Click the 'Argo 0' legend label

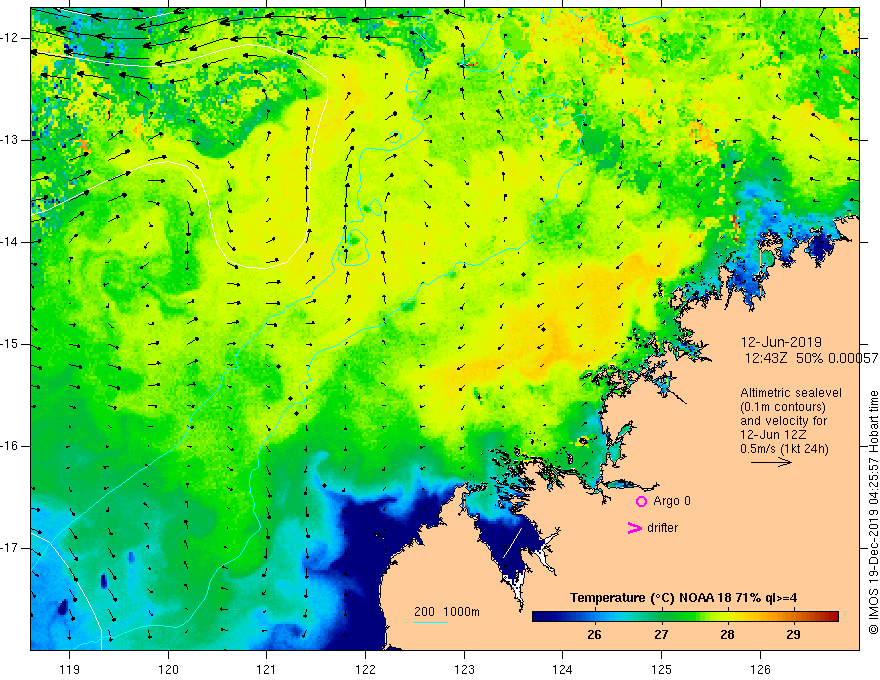point(672,501)
